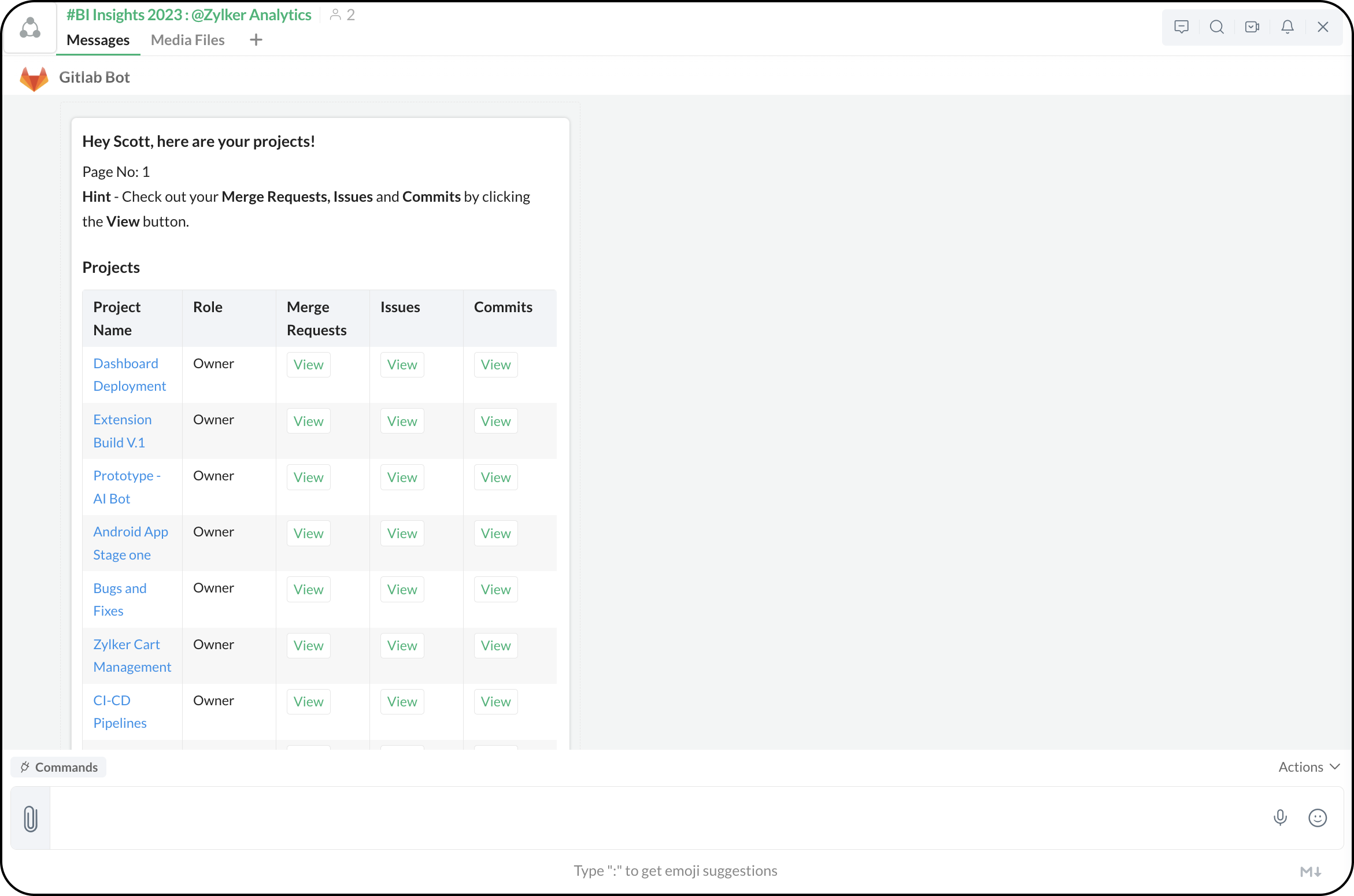Show participants count in channel header
The height and width of the screenshot is (896, 1354).
click(x=342, y=15)
